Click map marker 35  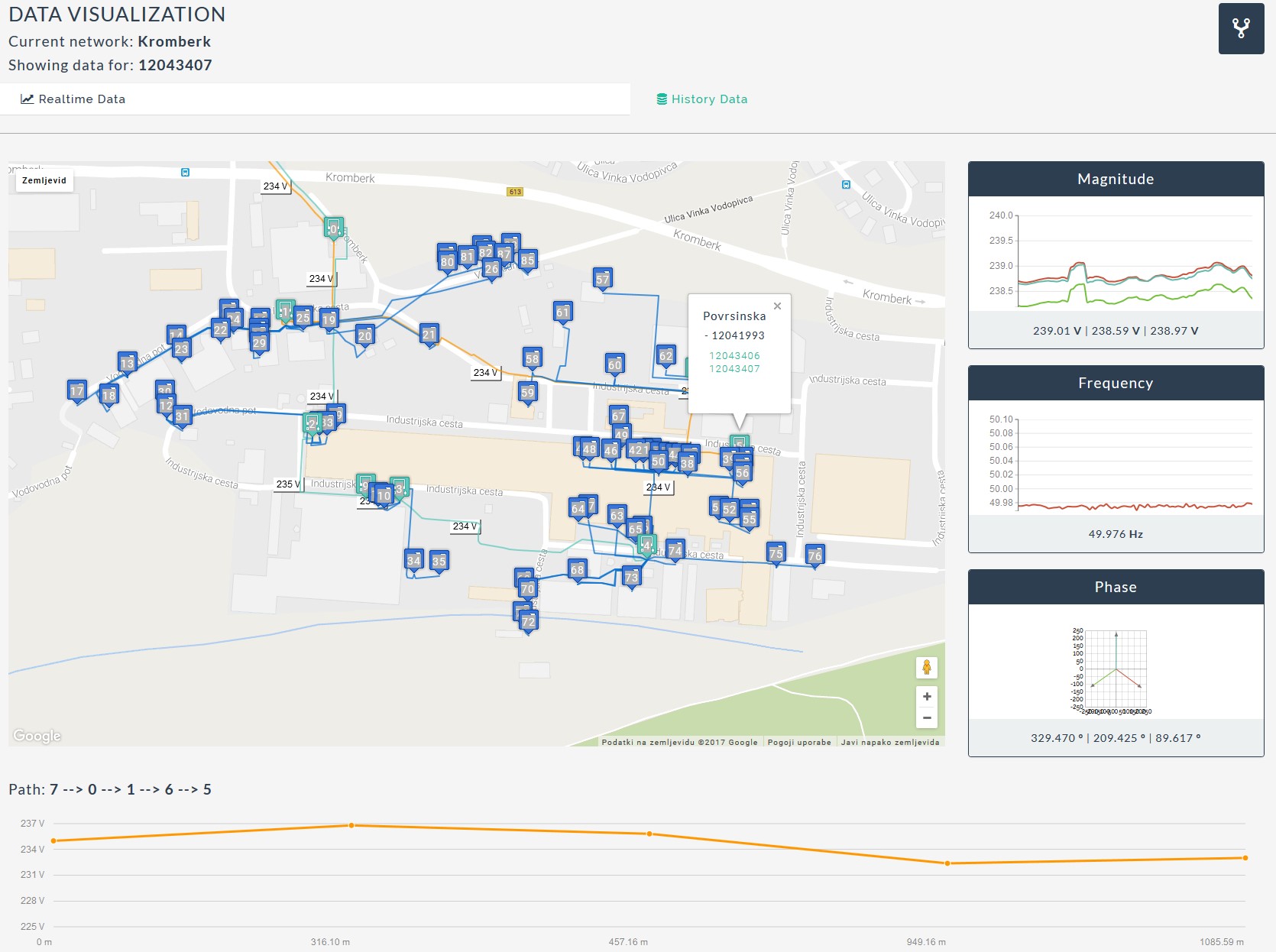439,561
